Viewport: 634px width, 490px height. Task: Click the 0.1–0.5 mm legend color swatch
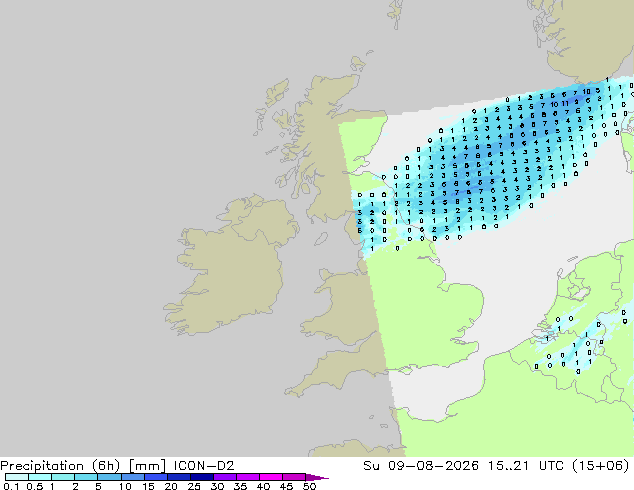click(17, 477)
